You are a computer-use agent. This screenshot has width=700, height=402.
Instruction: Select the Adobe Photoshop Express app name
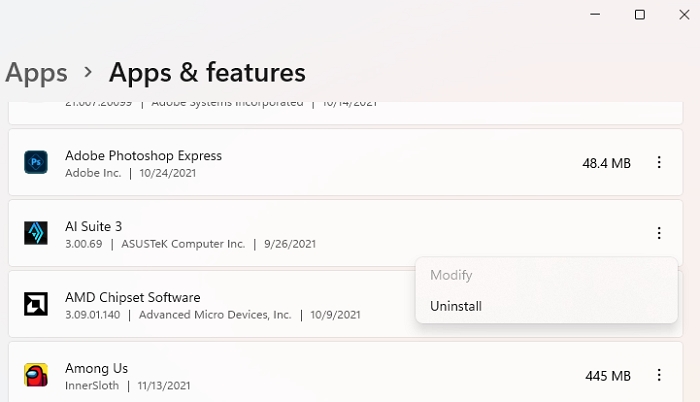tap(143, 155)
